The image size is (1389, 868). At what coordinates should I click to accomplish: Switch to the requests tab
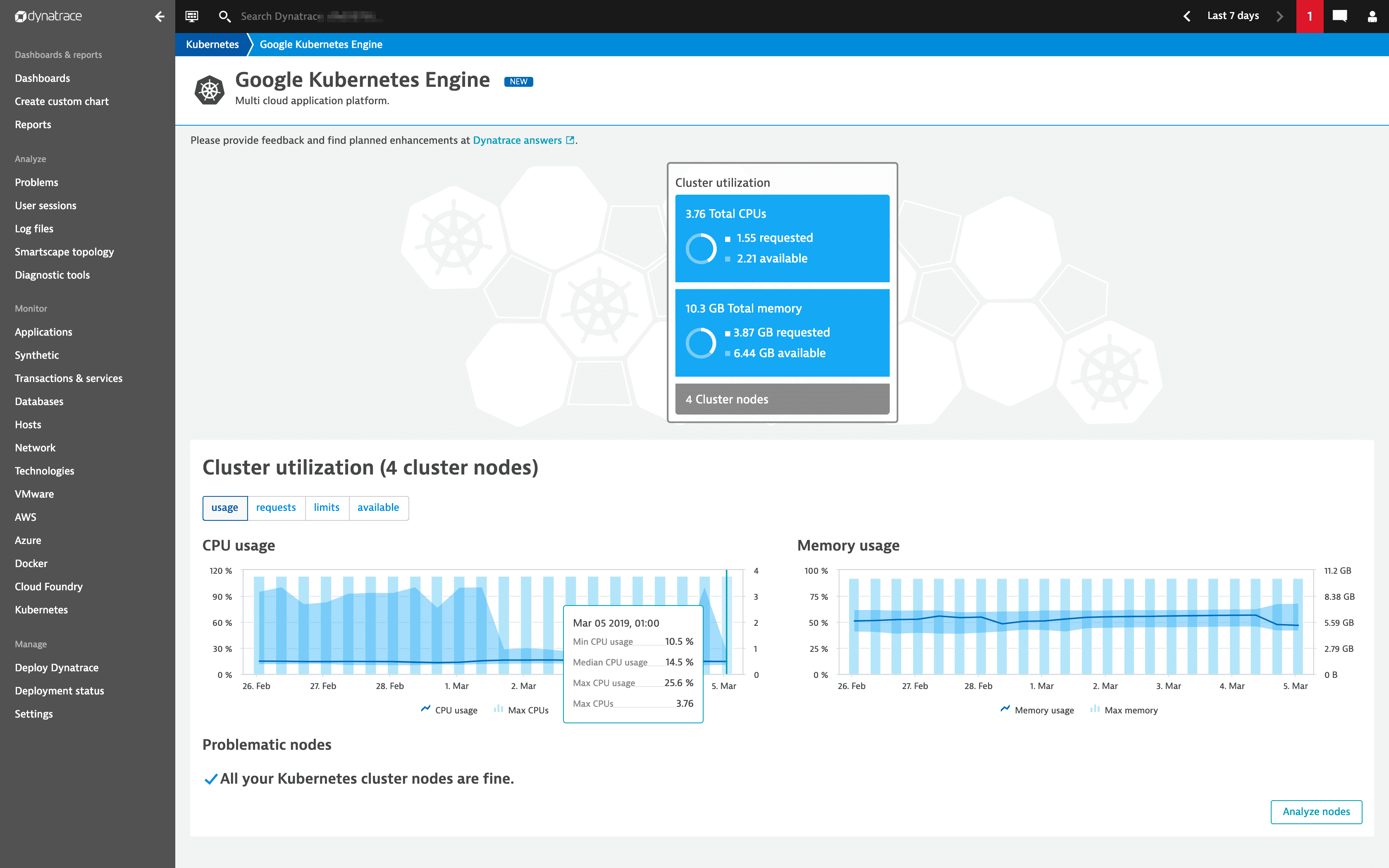pos(276,508)
